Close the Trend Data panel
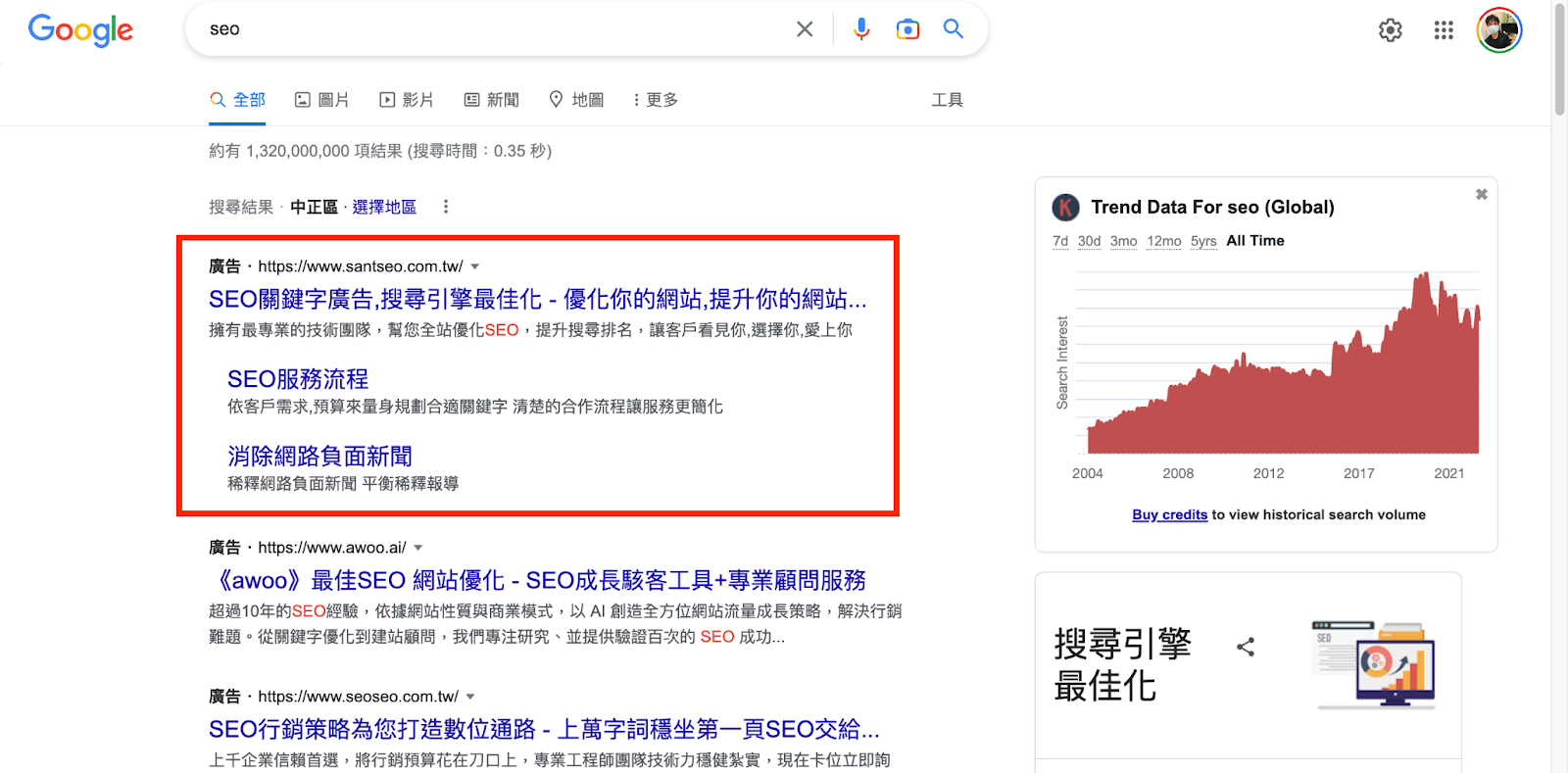The height and width of the screenshot is (773, 1568). click(1482, 194)
